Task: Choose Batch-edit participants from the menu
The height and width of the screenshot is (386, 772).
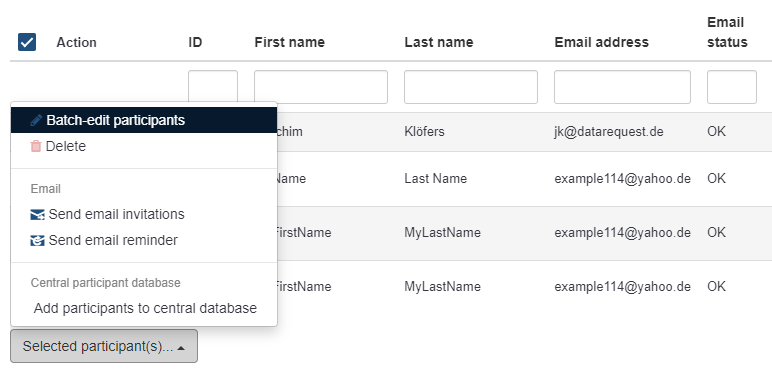Action: tap(144, 120)
